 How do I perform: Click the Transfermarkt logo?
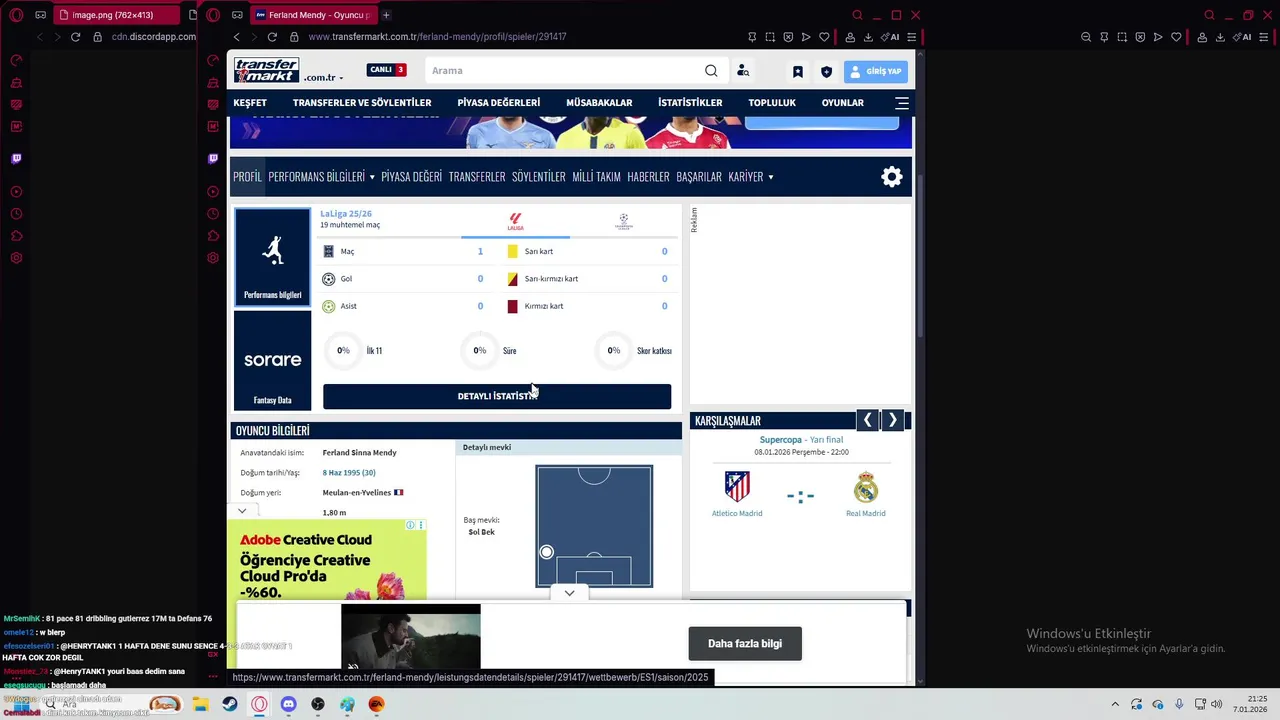coord(267,70)
